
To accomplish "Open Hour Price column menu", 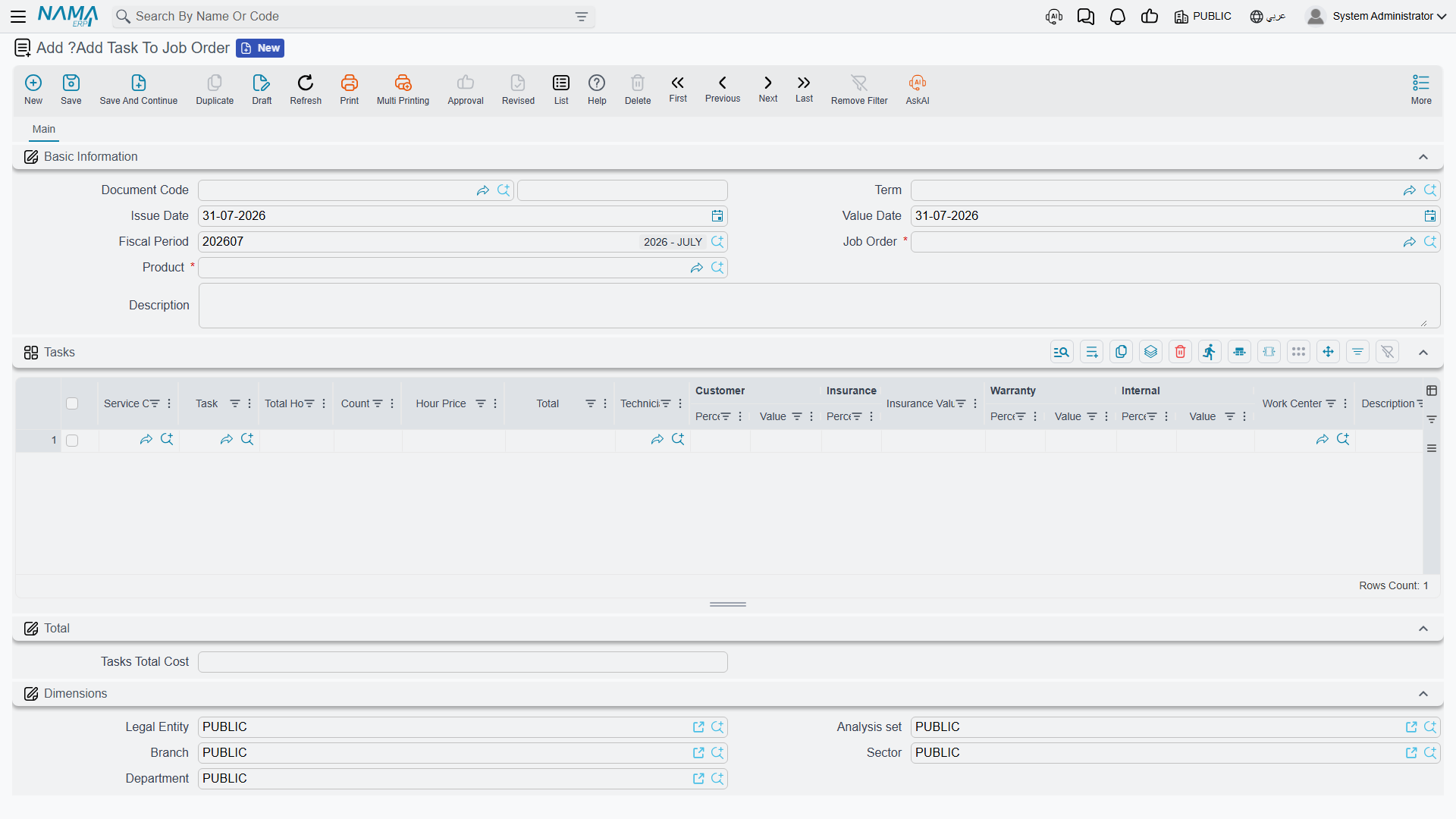I will pyautogui.click(x=495, y=404).
